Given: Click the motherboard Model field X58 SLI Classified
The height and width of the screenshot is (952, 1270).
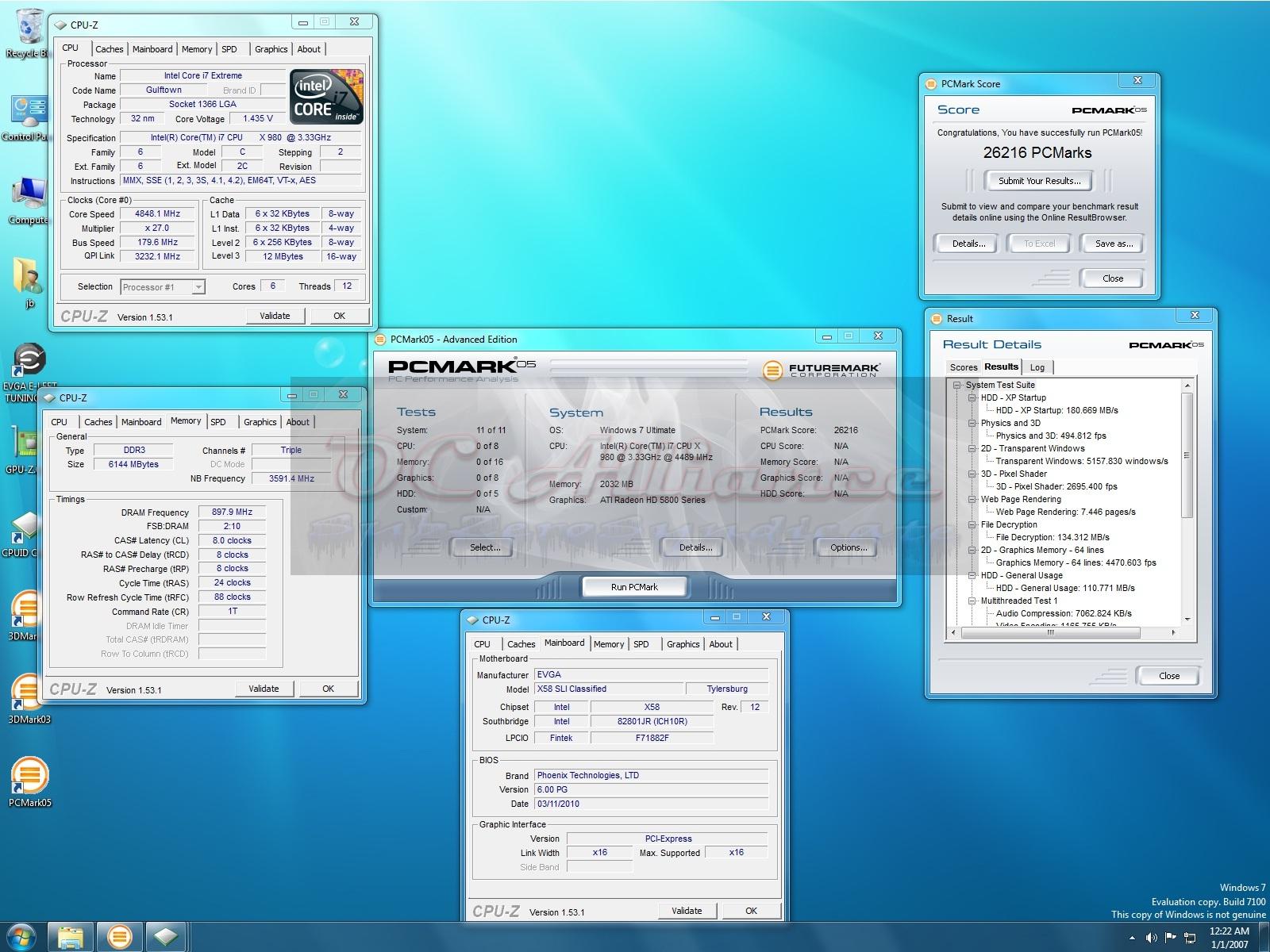Looking at the screenshot, I should tap(607, 689).
